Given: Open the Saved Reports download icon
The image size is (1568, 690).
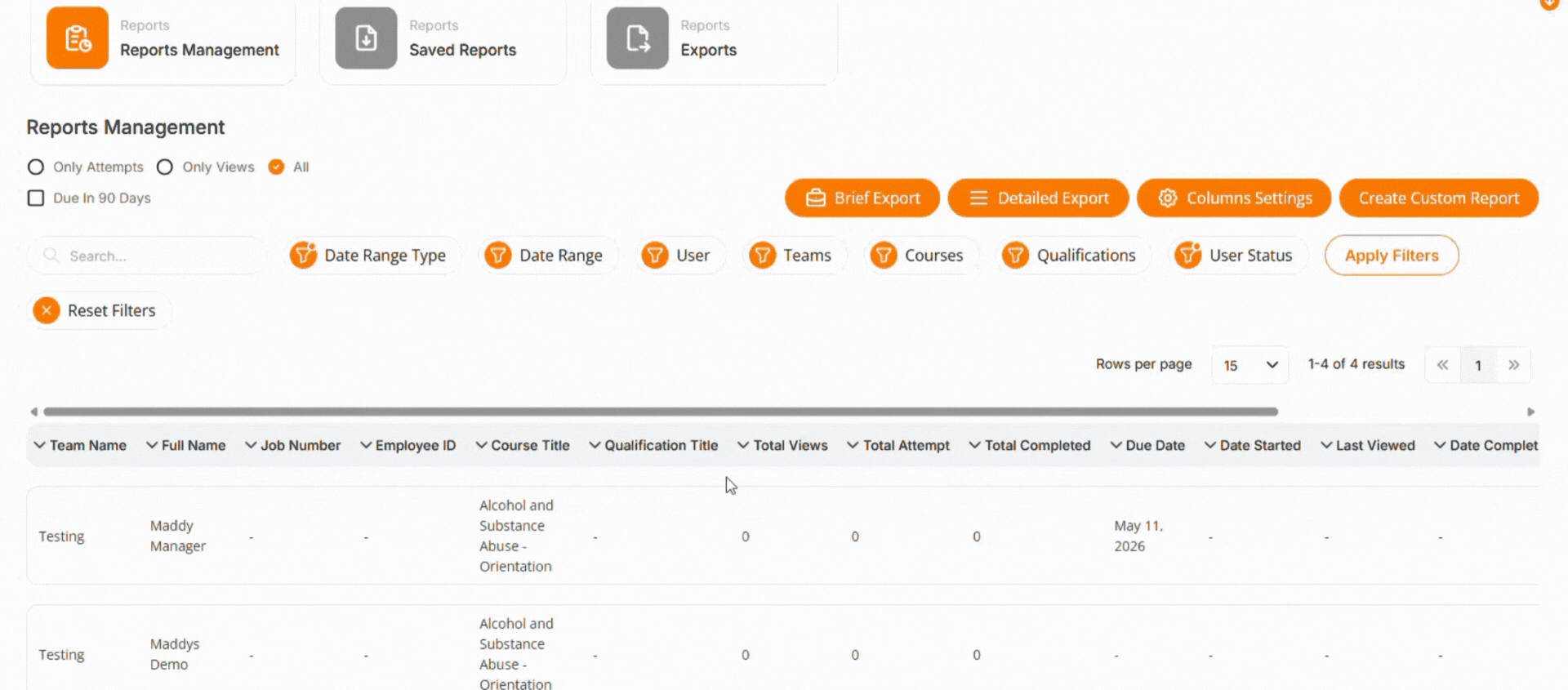Looking at the screenshot, I should [x=366, y=38].
